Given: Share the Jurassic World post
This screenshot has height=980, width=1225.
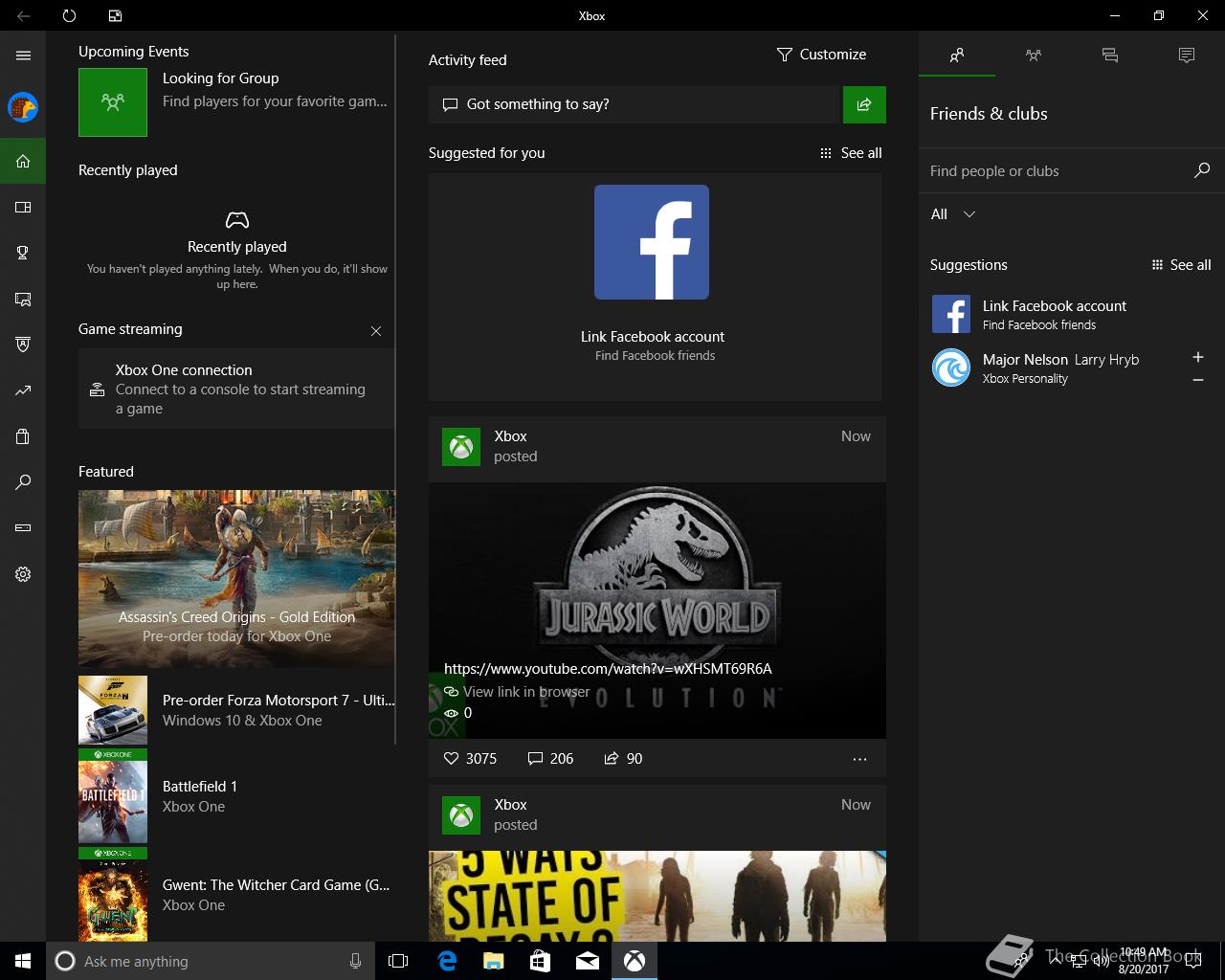Looking at the screenshot, I should point(623,758).
